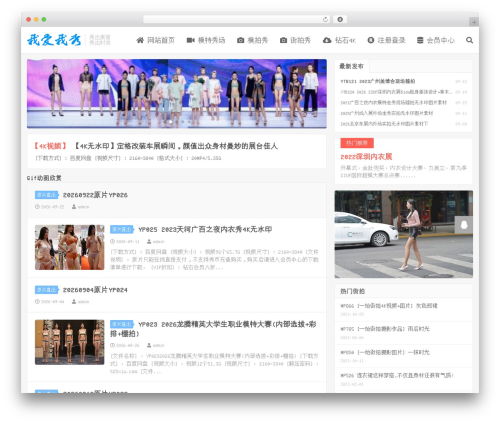Open post 20260922原片YP026
The height and width of the screenshot is (423, 500).
click(95, 195)
